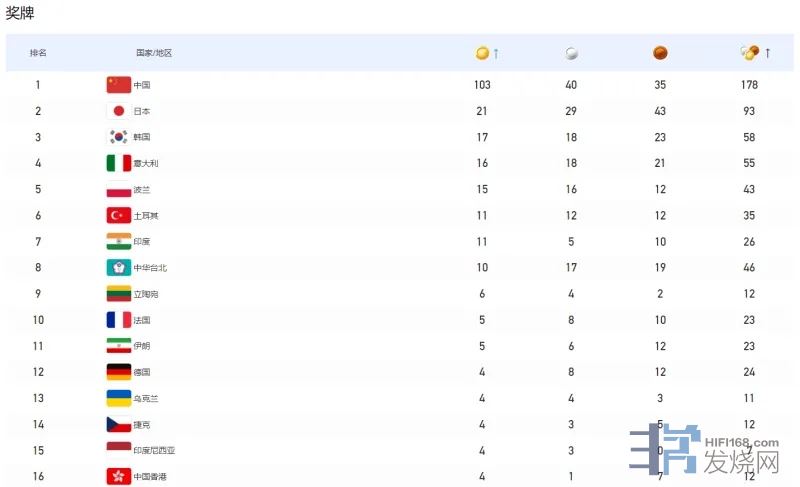Click the 奖牌 heading
Viewport: 800px width, 487px height.
coord(20,13)
